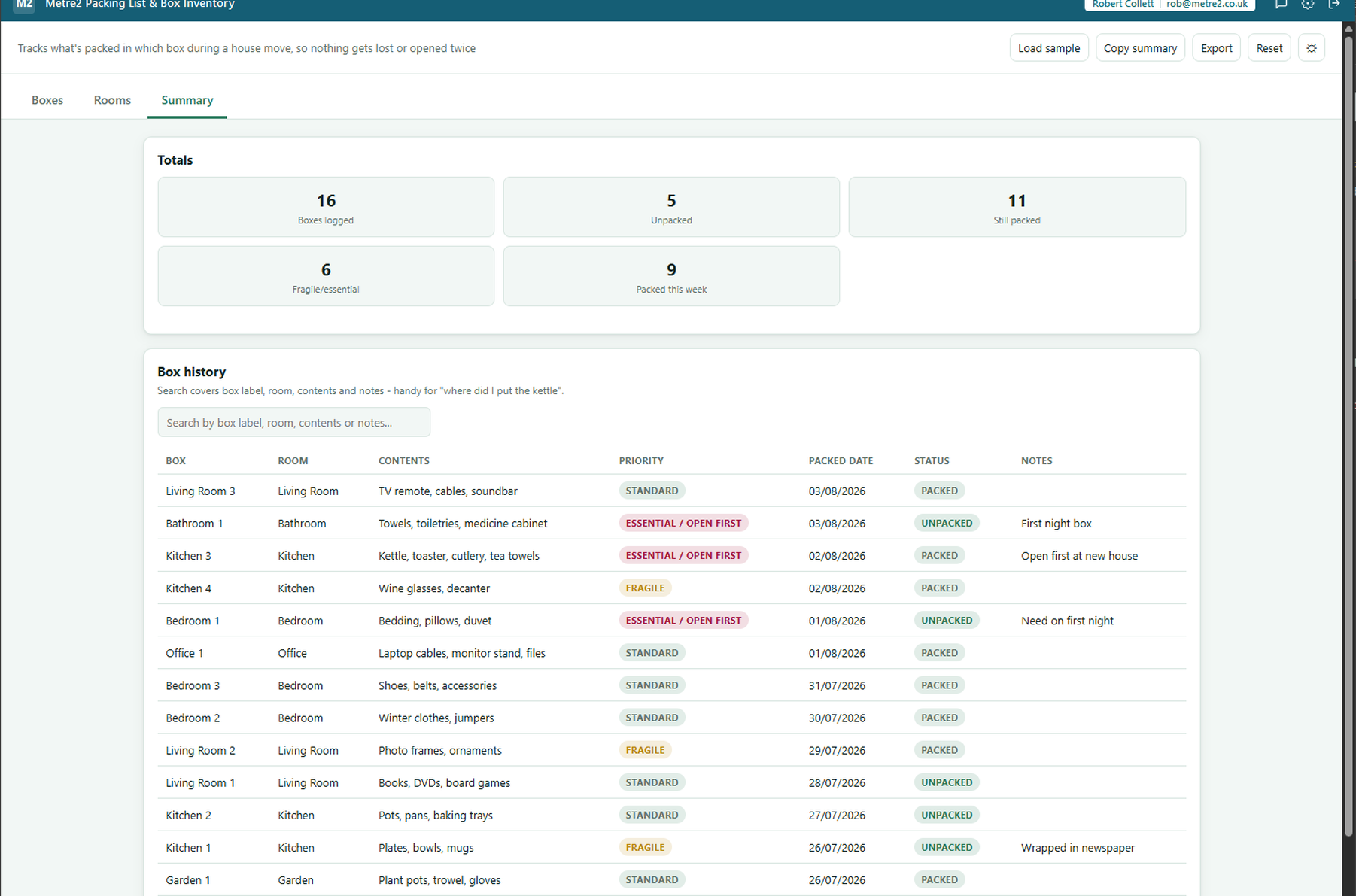Toggle the light/dark theme sun button
Screen dimensions: 1356x896
(x=1312, y=48)
